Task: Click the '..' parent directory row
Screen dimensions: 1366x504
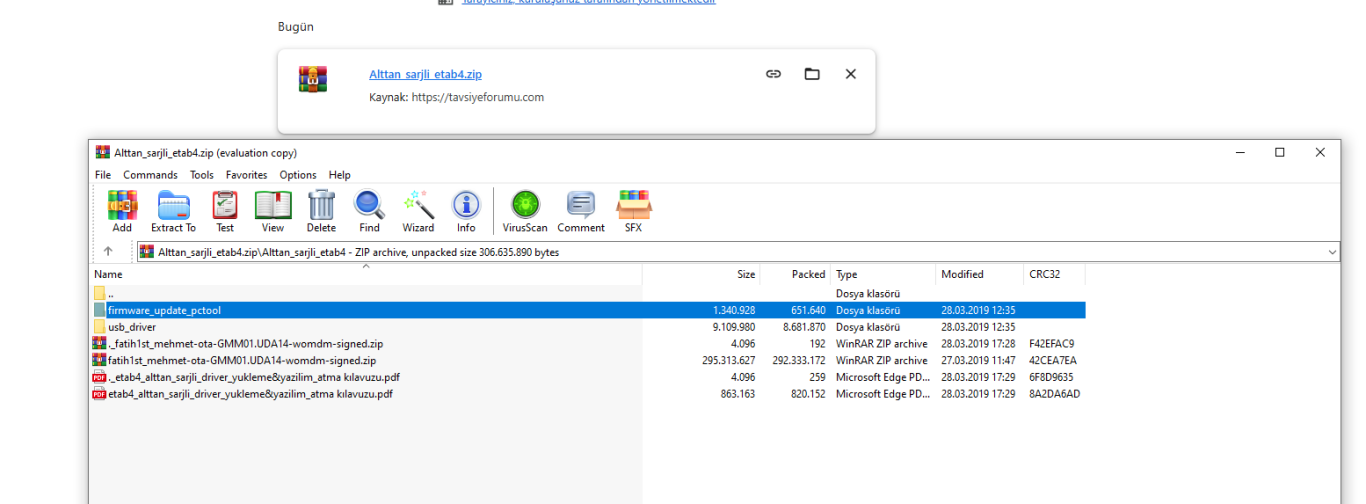Action: 589,293
